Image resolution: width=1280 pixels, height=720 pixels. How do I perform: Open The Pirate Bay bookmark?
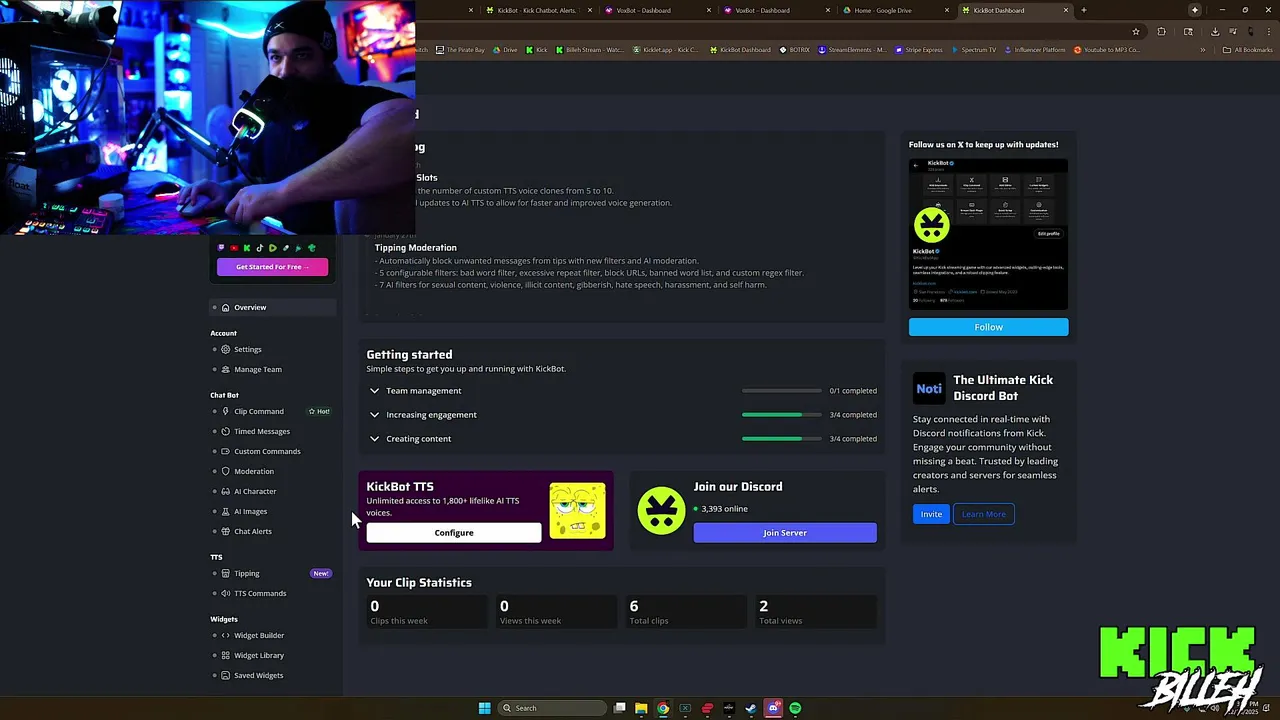[460, 50]
